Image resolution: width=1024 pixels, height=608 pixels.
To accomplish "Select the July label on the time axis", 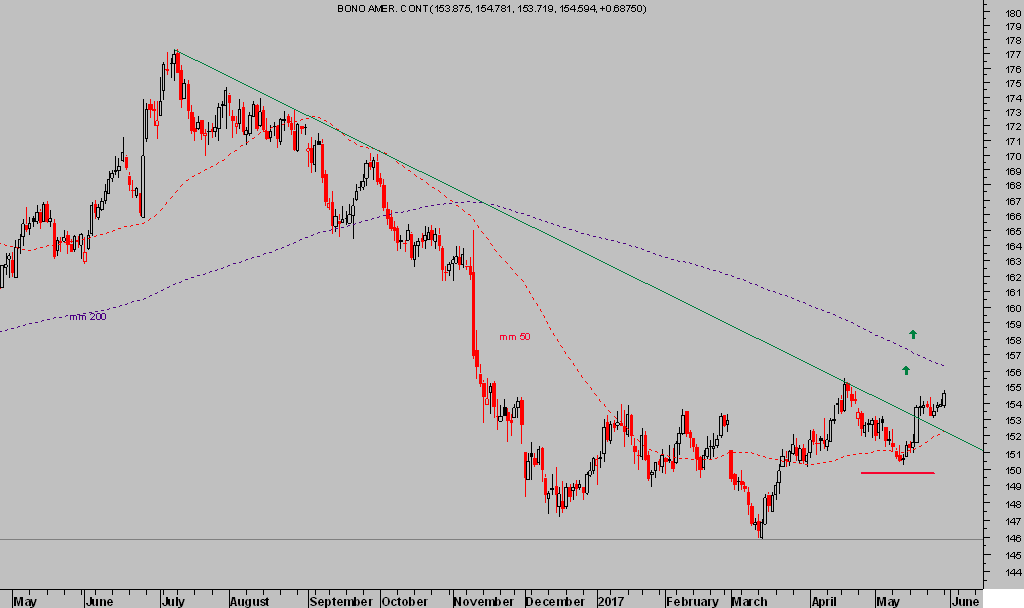I will [172, 601].
